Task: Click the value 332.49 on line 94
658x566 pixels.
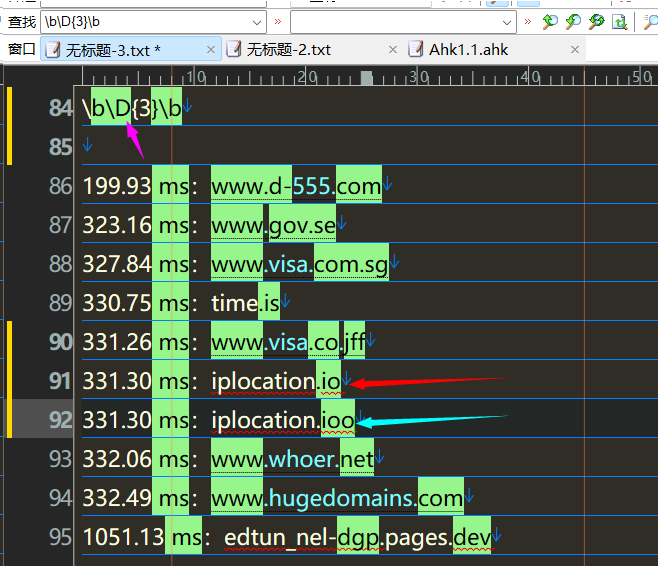Action: coord(117,498)
